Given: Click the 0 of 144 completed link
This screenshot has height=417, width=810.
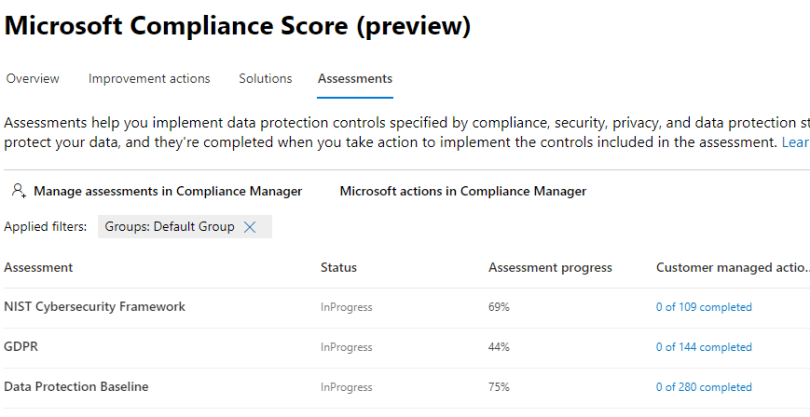Looking at the screenshot, I should [x=704, y=347].
